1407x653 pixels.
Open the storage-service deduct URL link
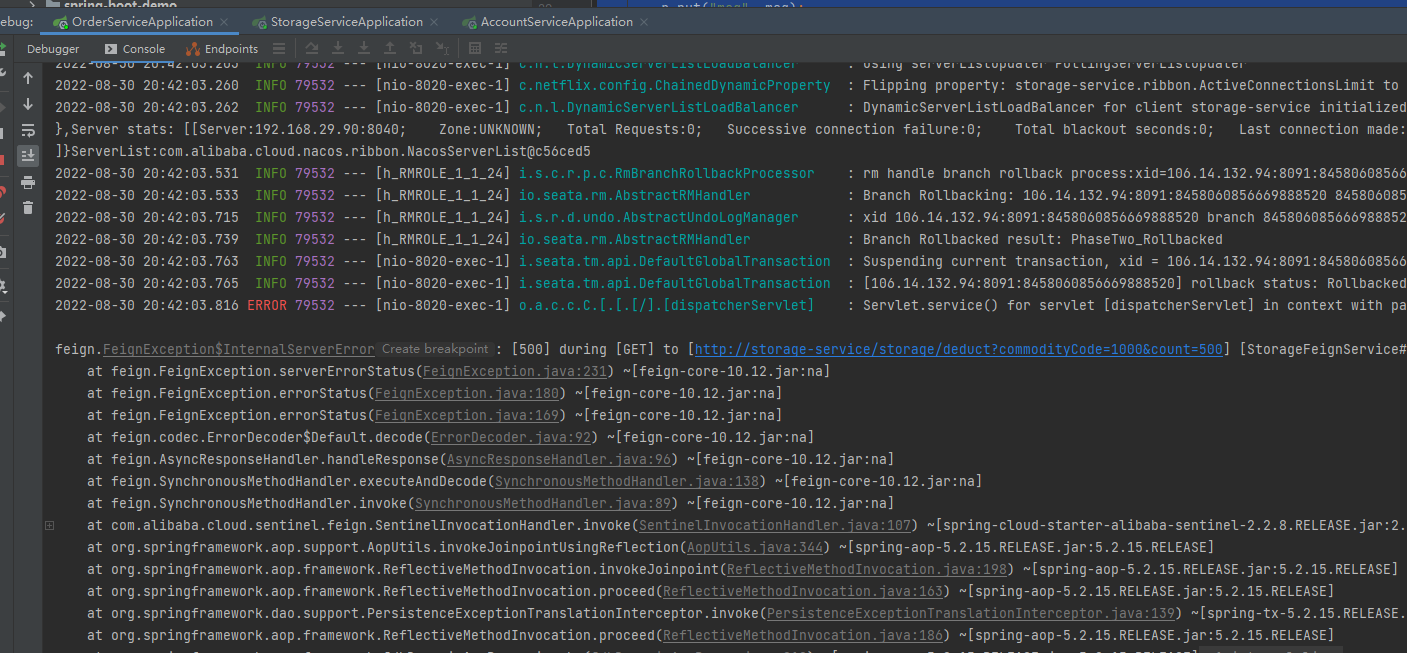pos(959,349)
